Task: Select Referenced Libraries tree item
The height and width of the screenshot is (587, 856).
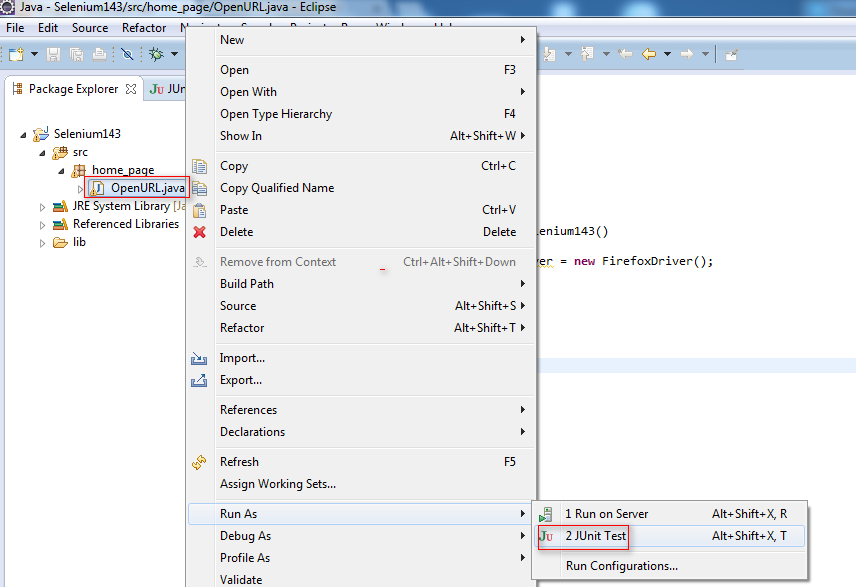Action: (126, 224)
